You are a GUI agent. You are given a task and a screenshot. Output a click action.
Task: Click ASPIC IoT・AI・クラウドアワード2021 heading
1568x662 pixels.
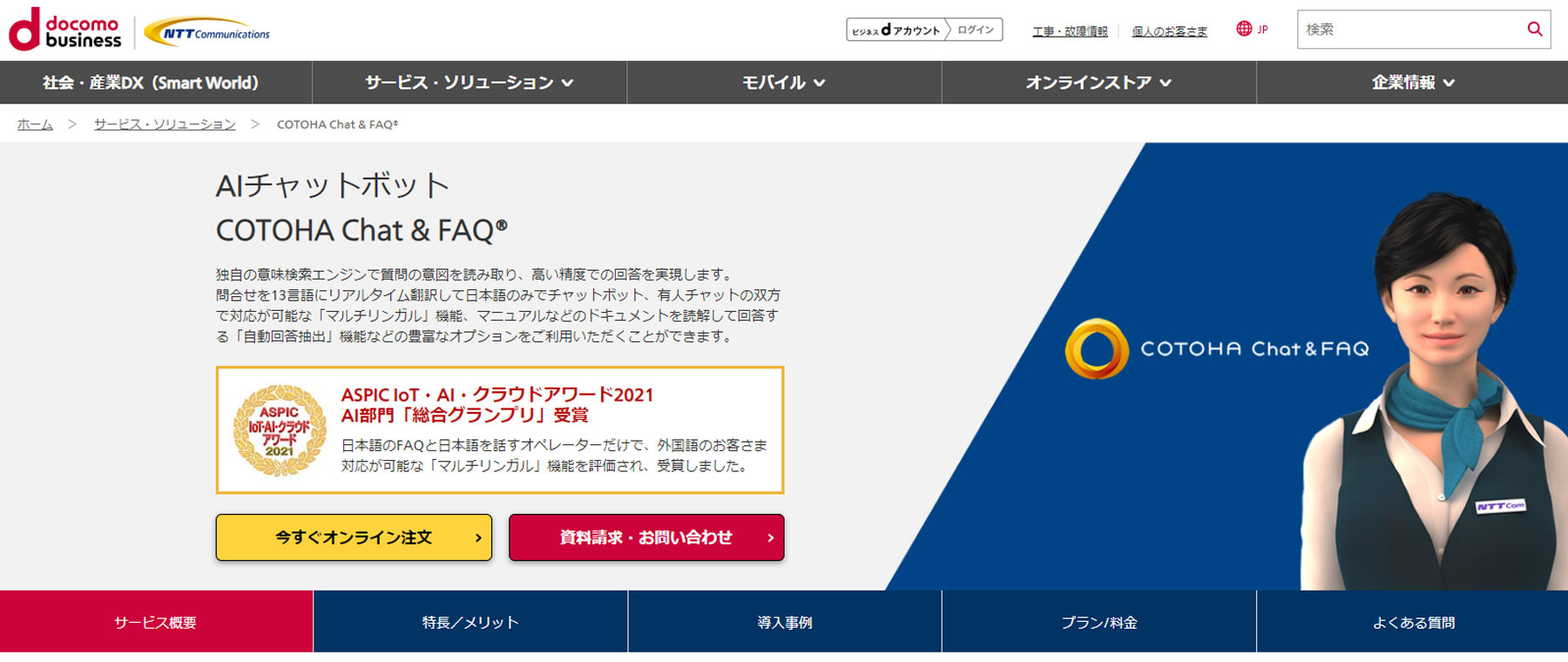point(497,395)
